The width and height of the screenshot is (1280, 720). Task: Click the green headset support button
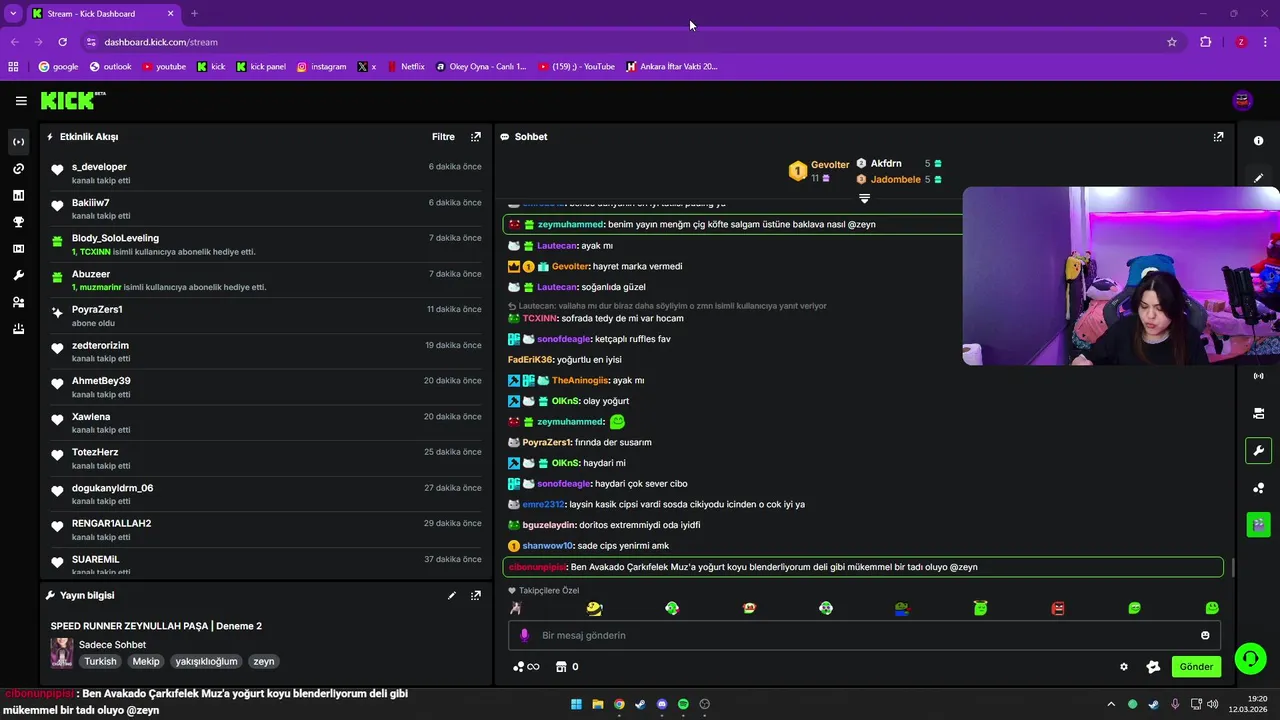coord(1250,659)
